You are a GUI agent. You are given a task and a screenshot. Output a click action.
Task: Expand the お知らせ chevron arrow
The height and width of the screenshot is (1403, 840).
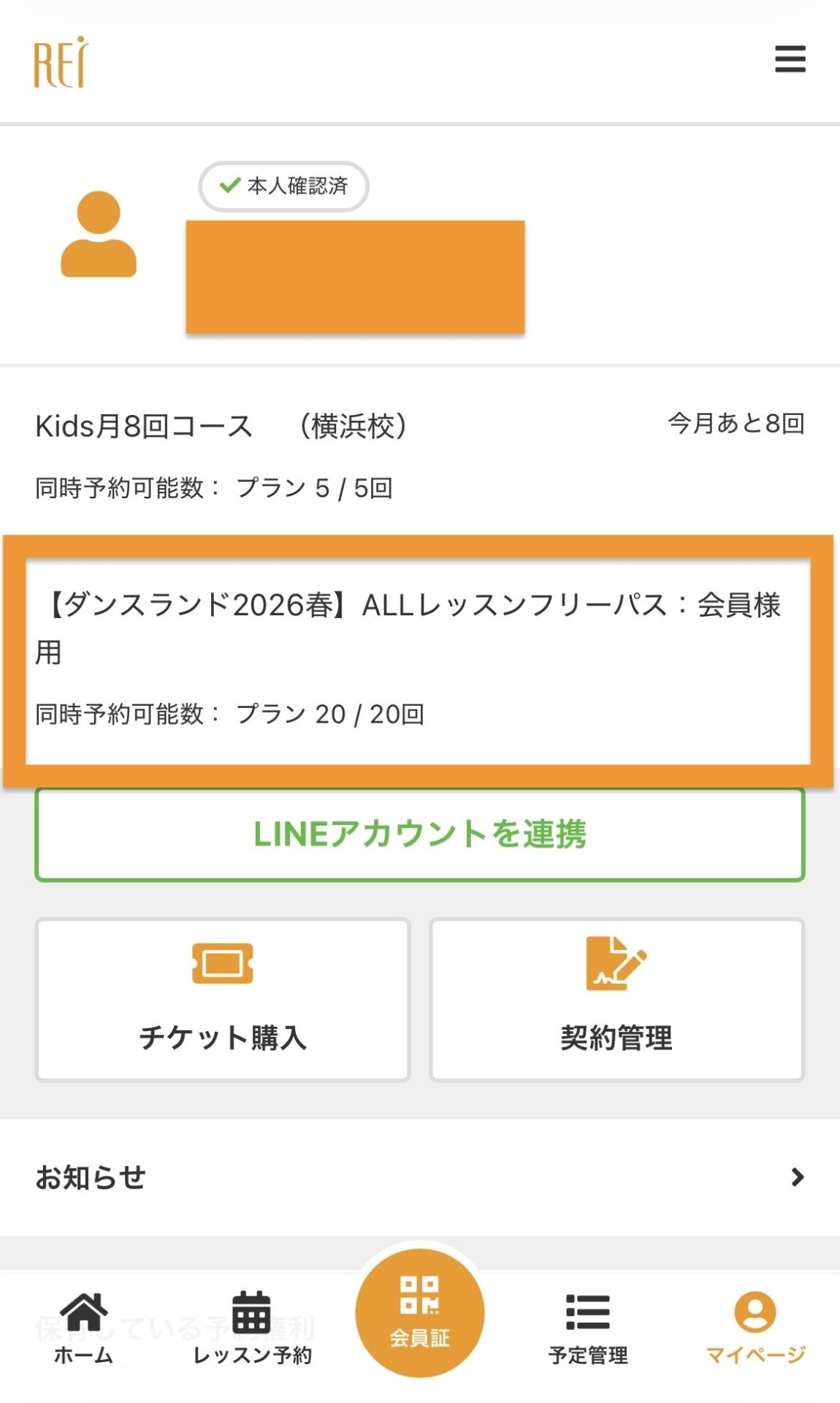click(798, 1177)
